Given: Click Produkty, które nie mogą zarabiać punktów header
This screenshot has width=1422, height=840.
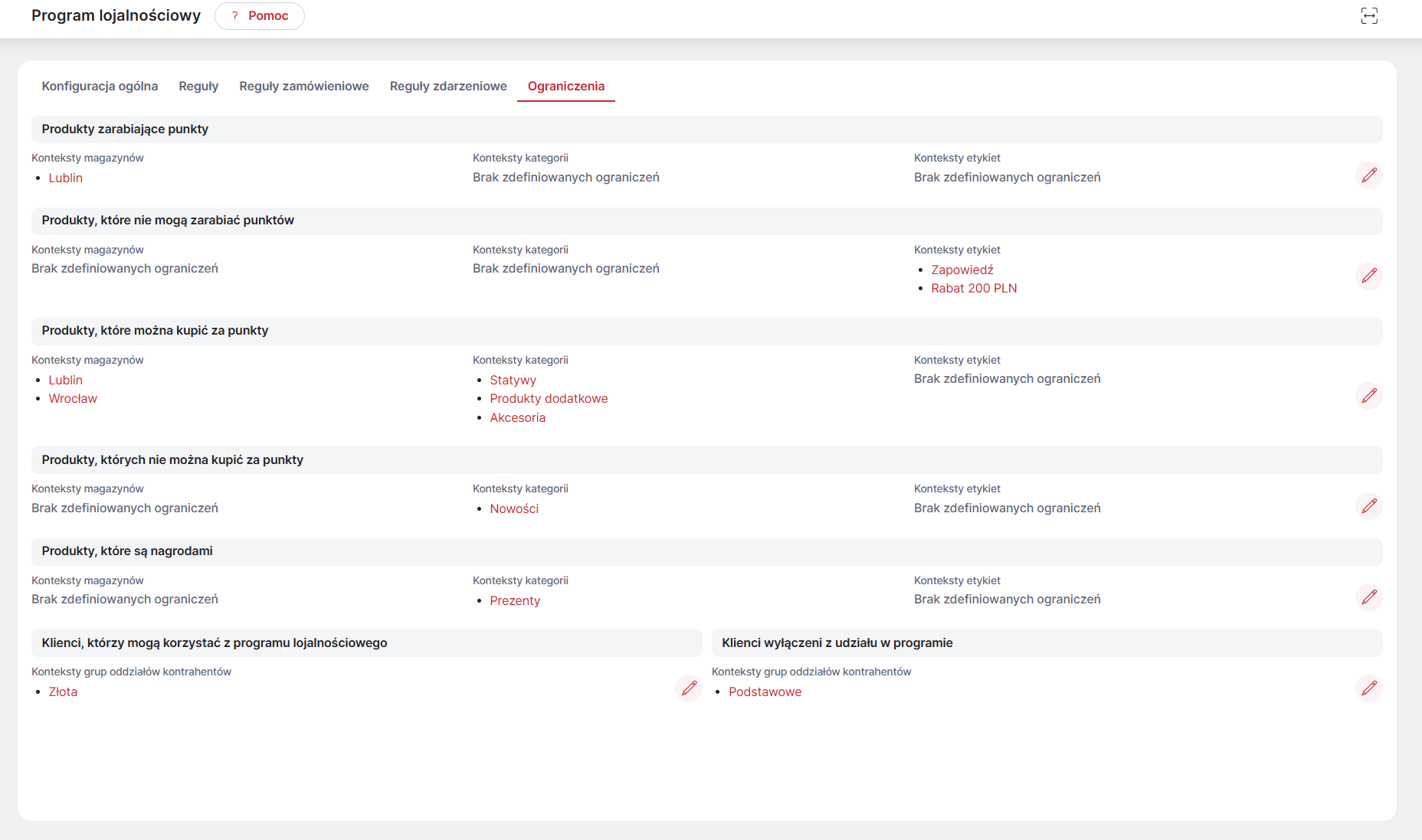Looking at the screenshot, I should [x=706, y=221].
